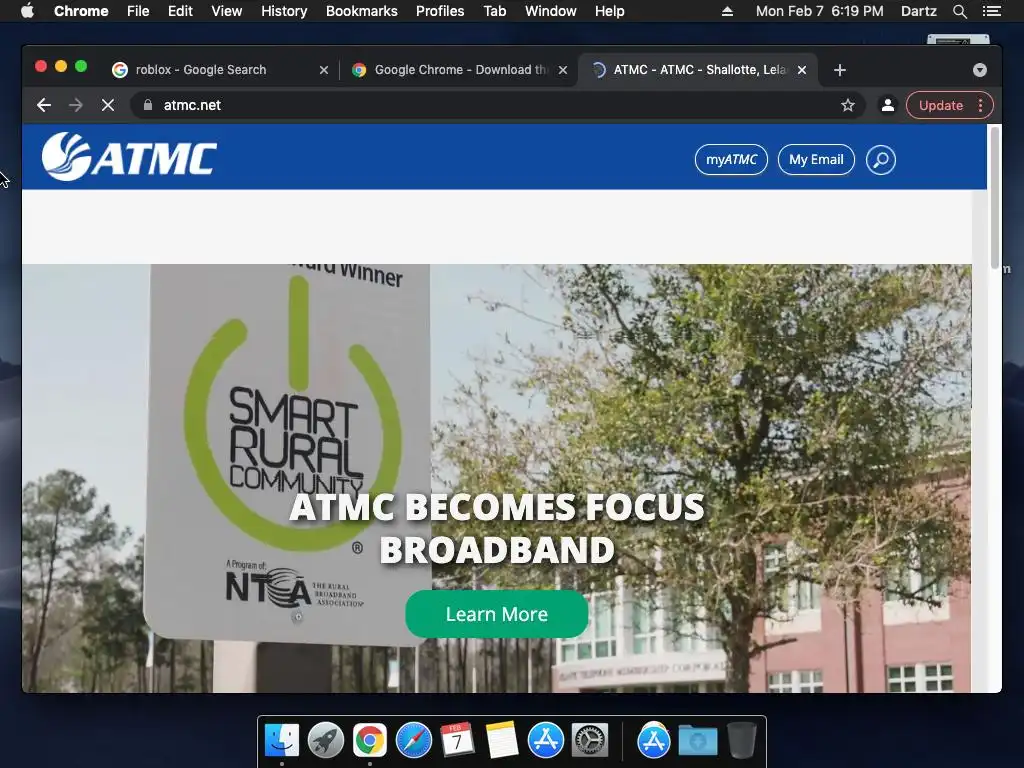Open the App Store icon beside Notes

click(545, 741)
